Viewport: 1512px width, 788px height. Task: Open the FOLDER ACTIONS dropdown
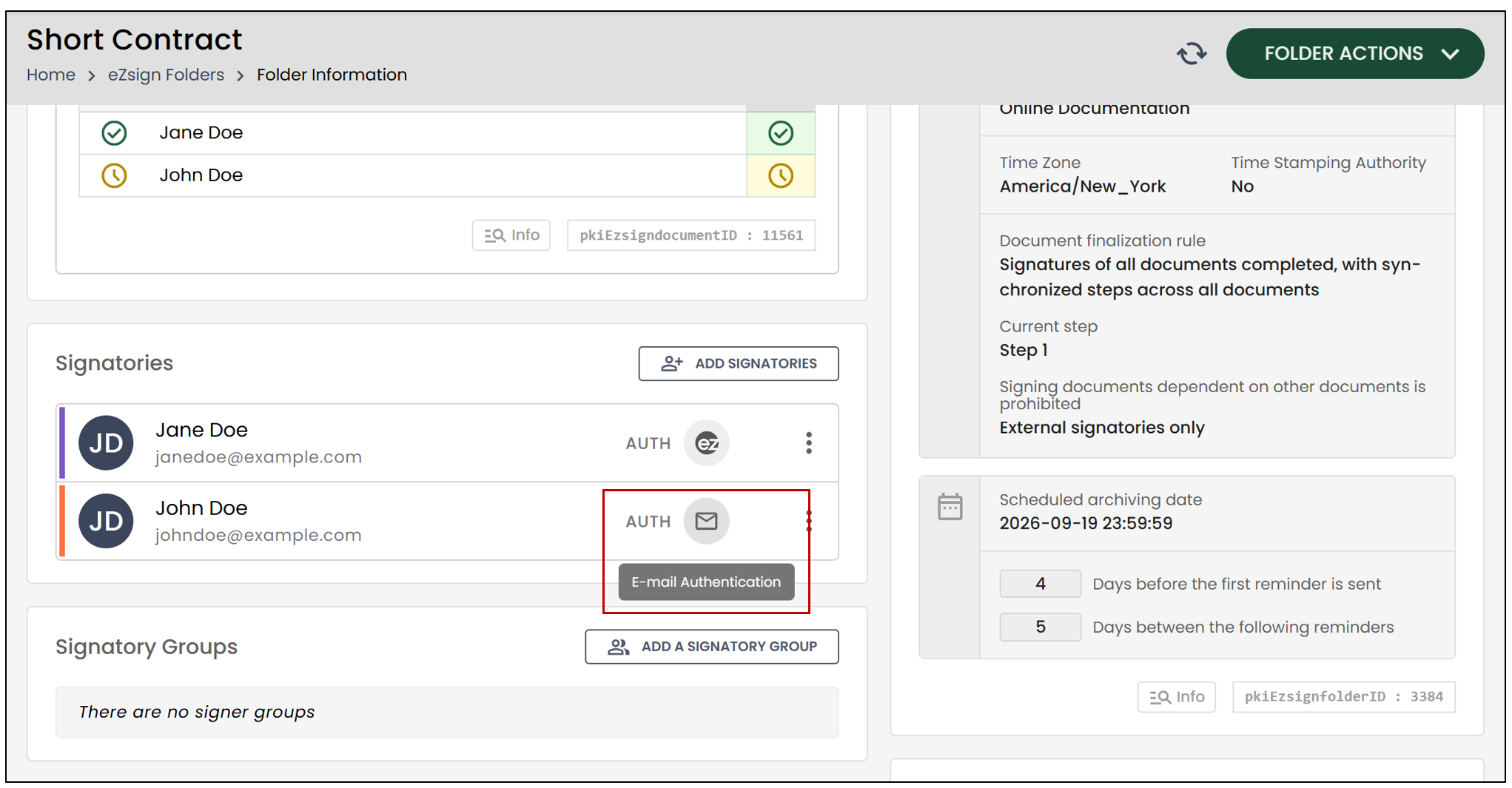[1354, 53]
